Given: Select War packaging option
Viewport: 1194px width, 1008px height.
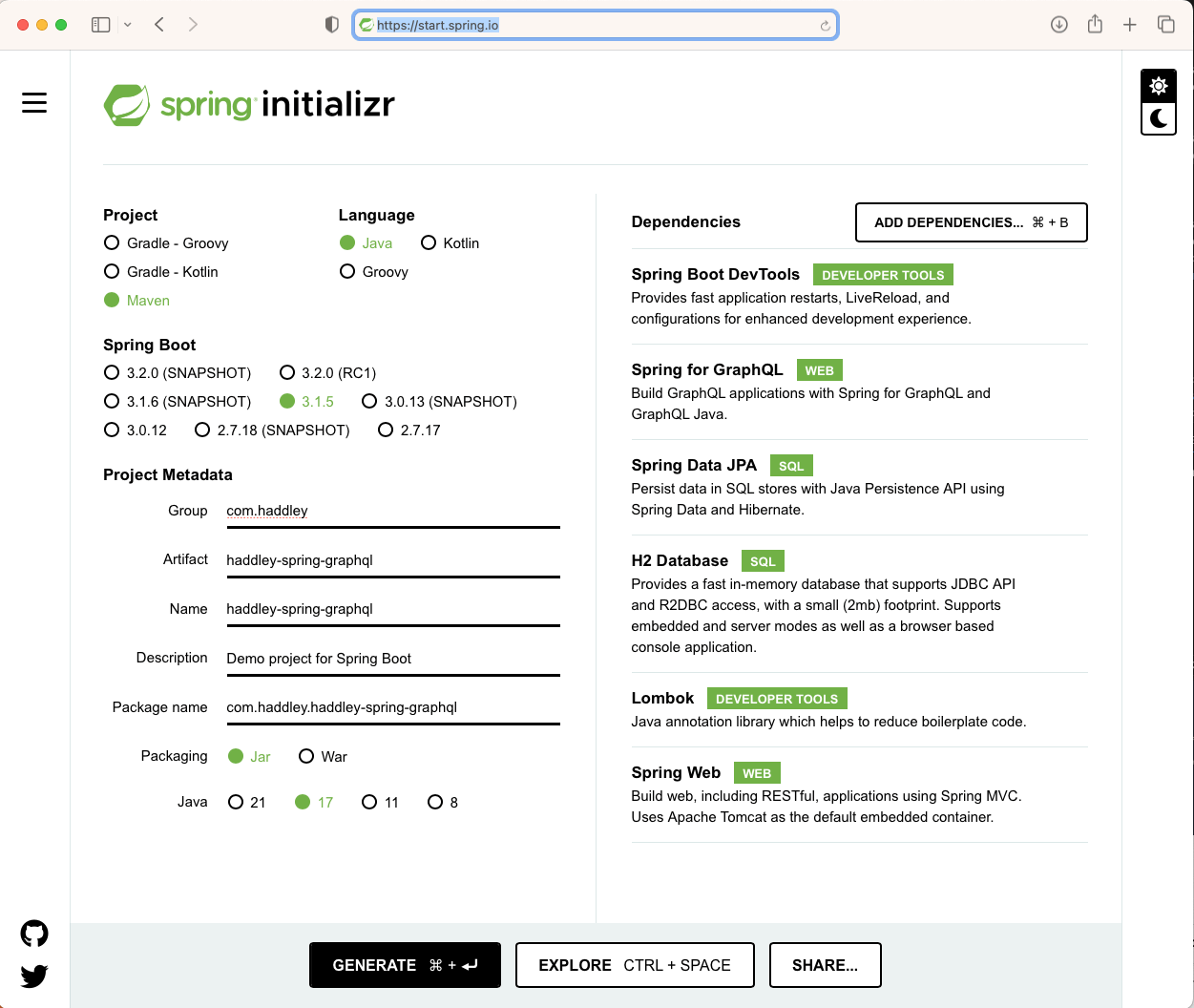Looking at the screenshot, I should pos(306,757).
